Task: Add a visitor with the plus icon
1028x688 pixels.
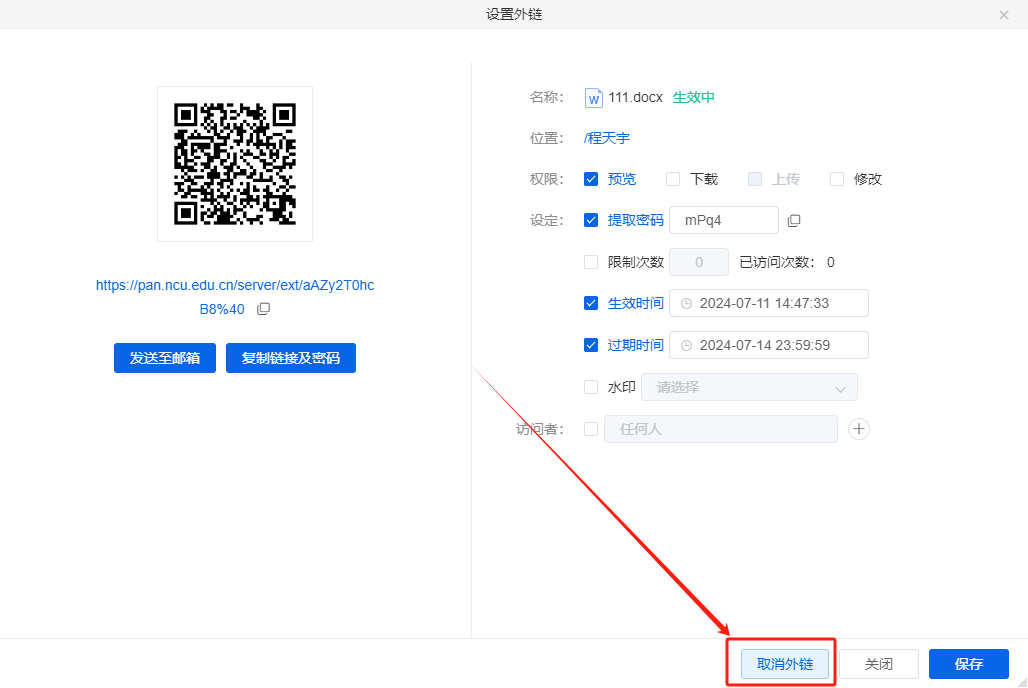Action: 859,429
